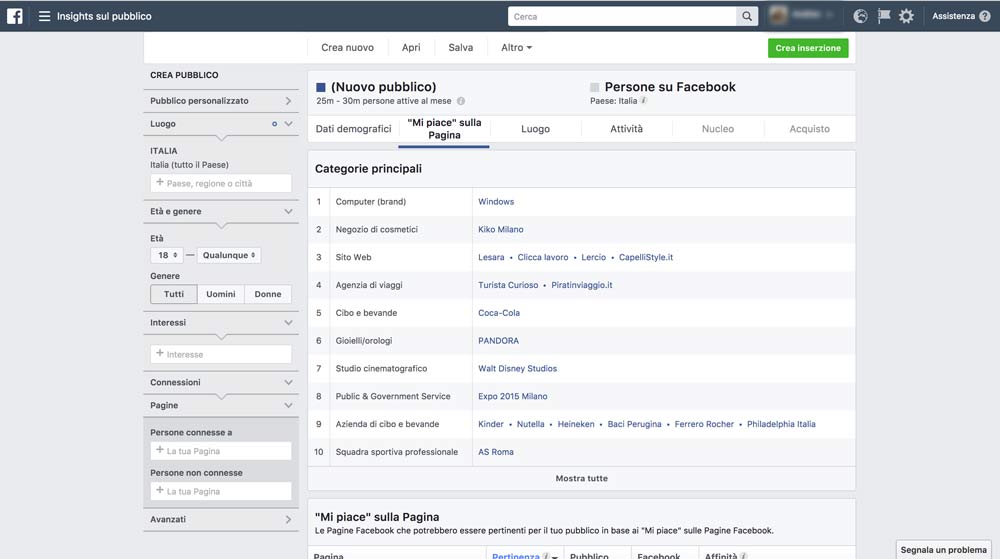Open Philadelphia Italia link
This screenshot has height=559, width=1000.
coord(781,424)
